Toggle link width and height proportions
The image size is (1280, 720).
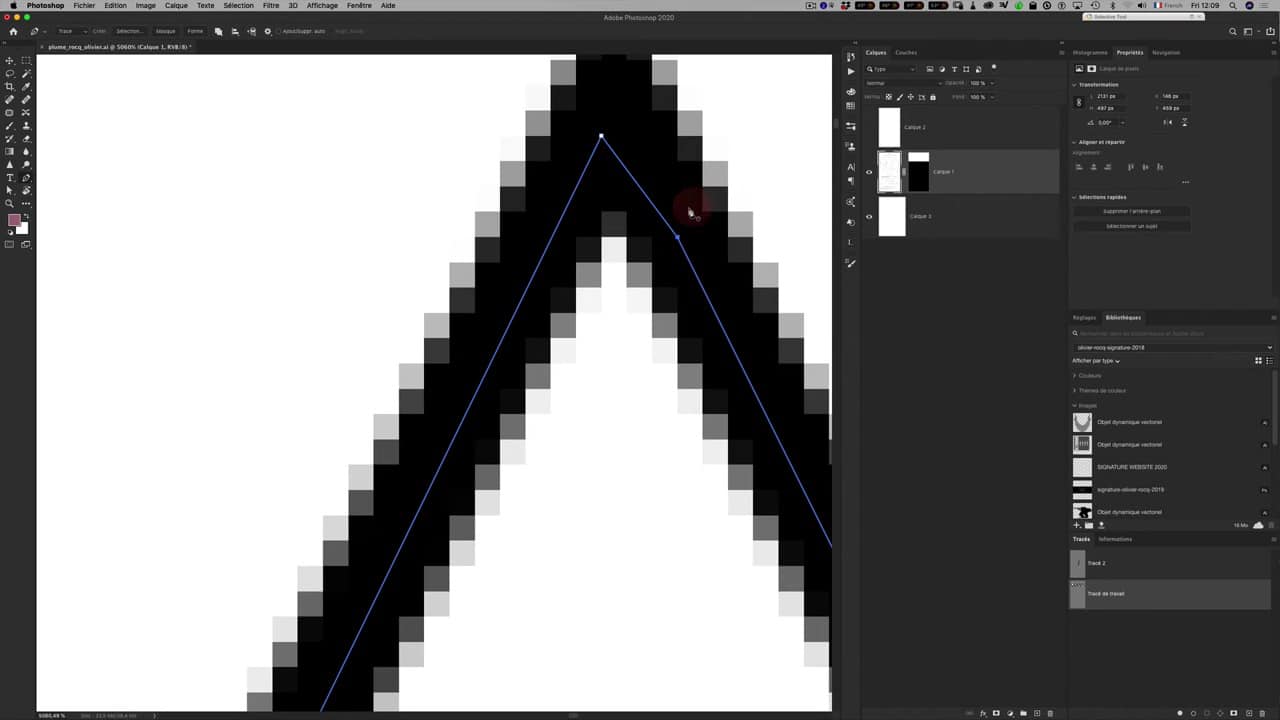[1079, 102]
